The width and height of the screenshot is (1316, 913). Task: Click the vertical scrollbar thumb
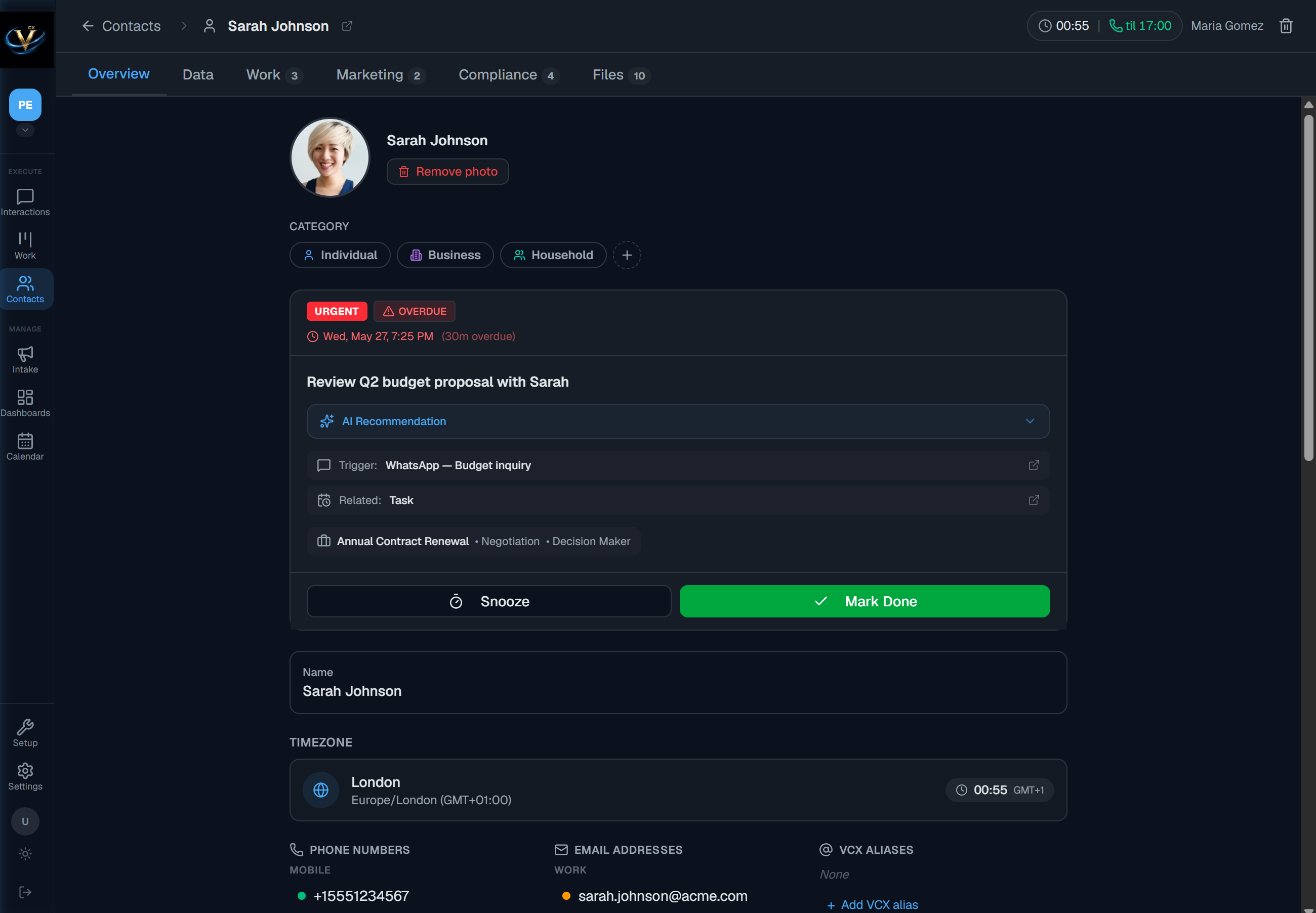tap(1308, 288)
